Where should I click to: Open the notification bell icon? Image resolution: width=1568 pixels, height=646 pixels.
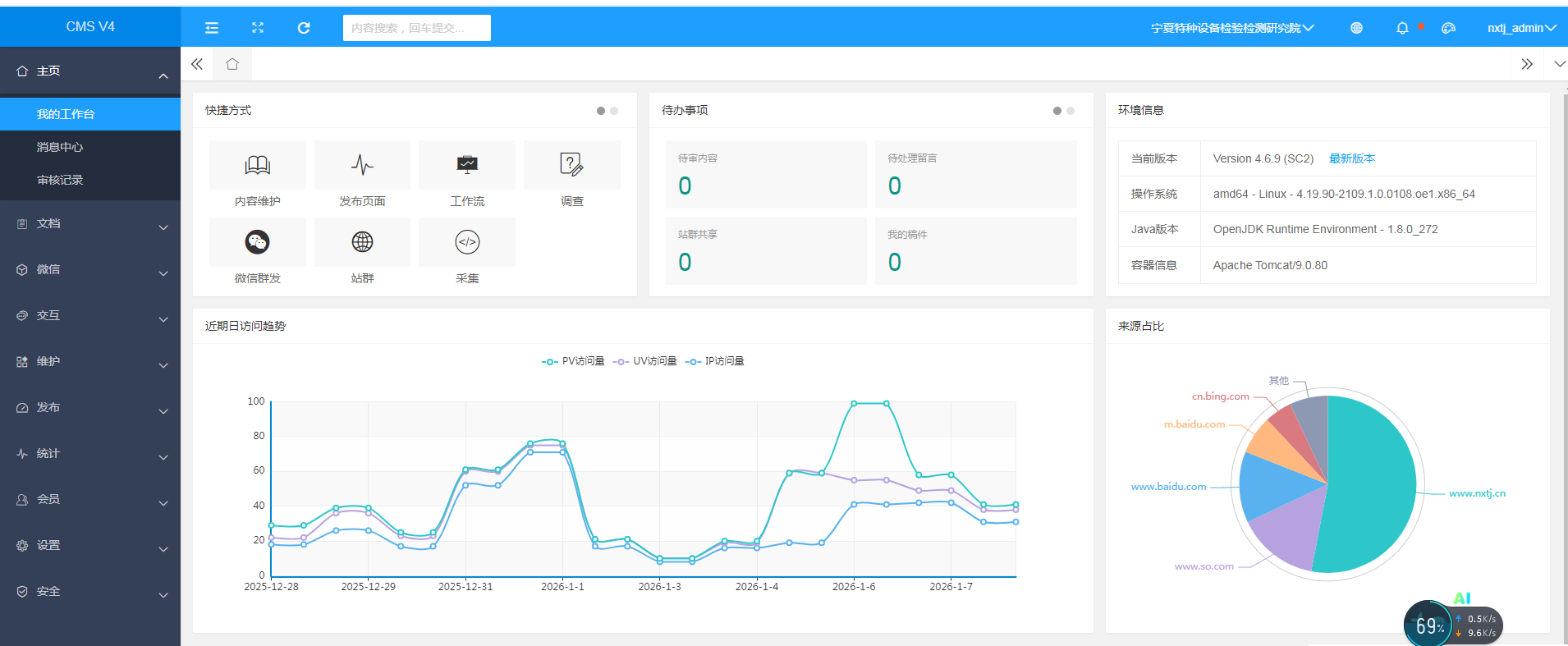pyautogui.click(x=1402, y=28)
